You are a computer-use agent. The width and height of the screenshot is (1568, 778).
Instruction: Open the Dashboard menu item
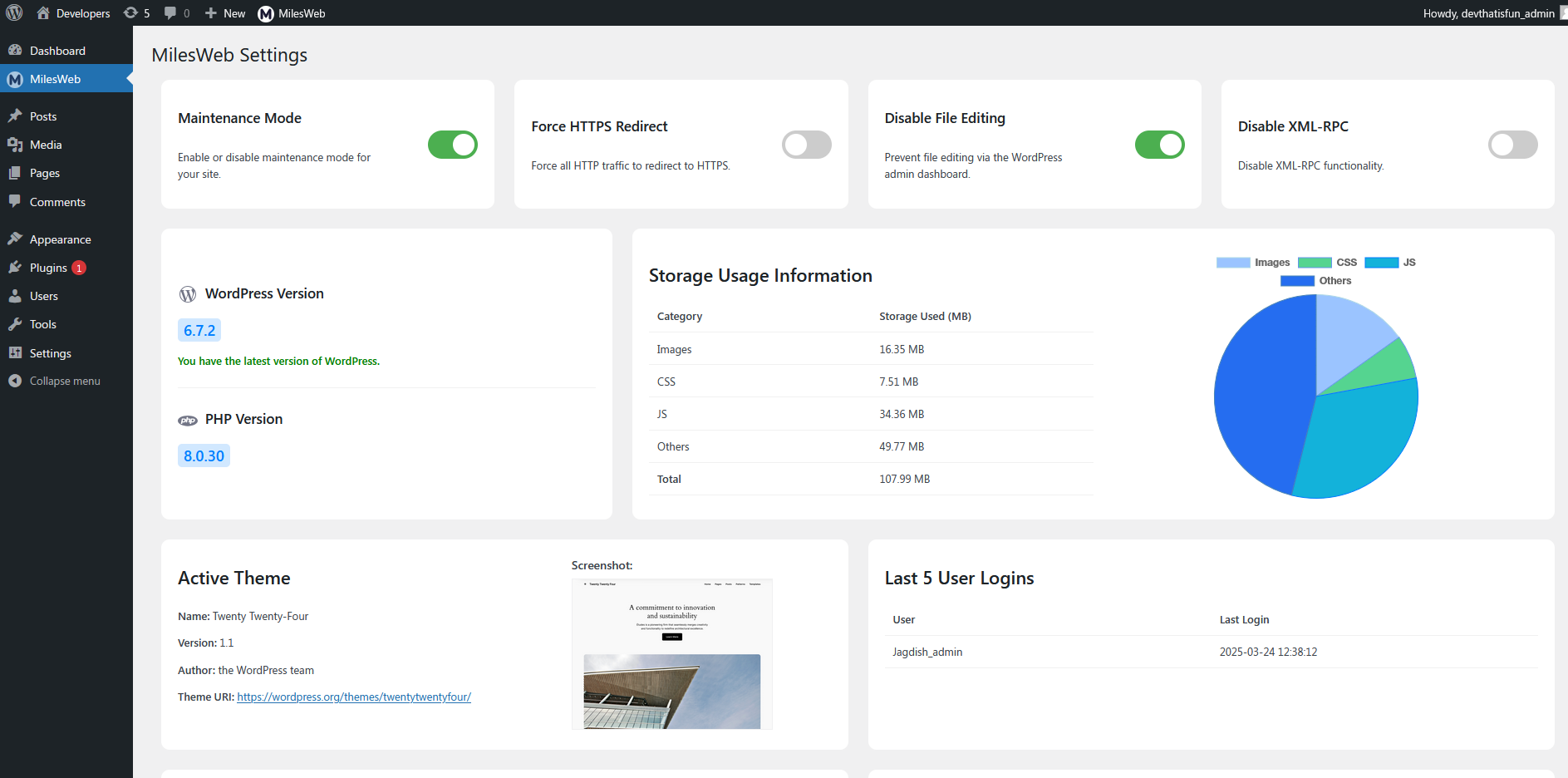(x=66, y=51)
